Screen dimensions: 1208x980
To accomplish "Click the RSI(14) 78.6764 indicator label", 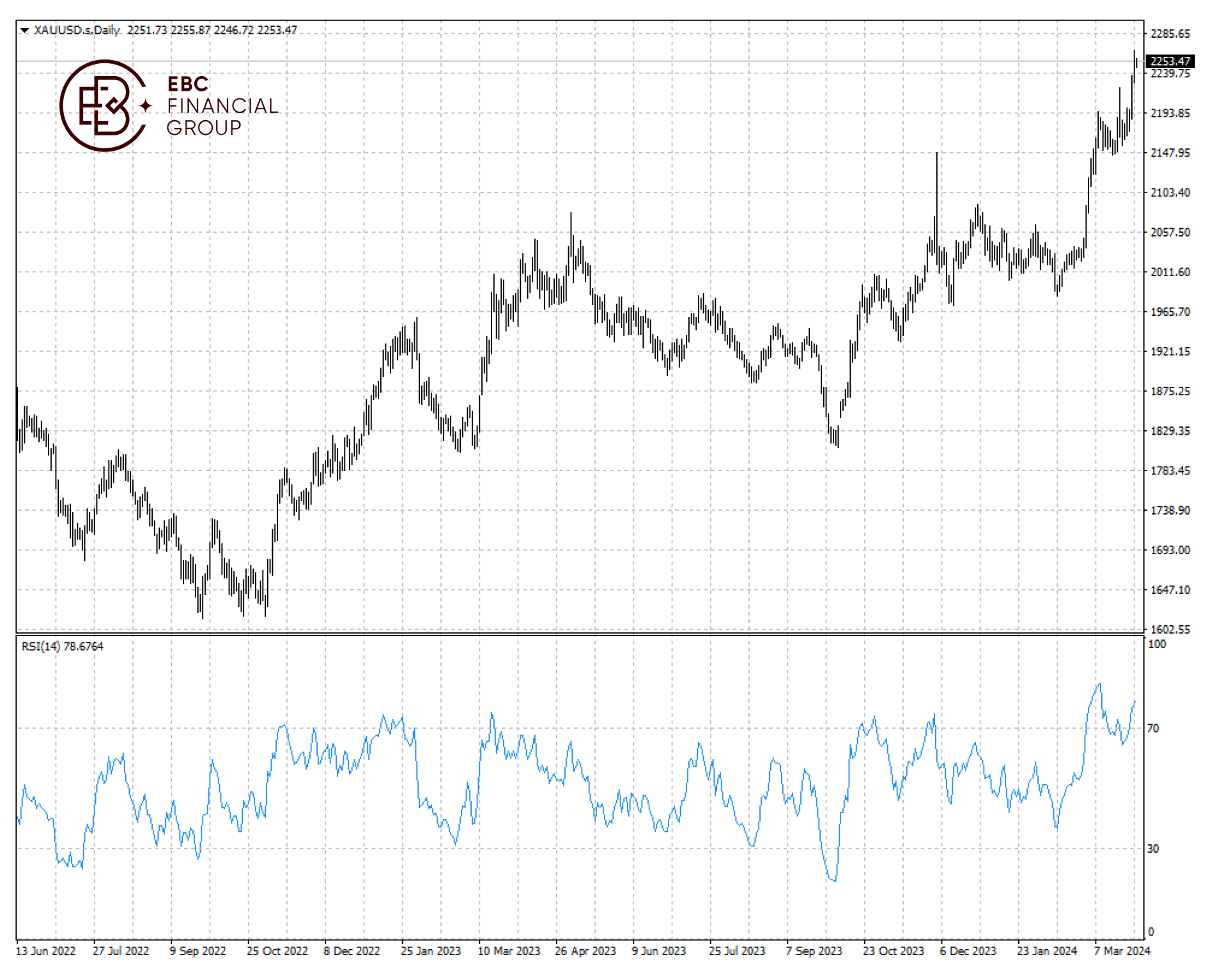I will click(62, 646).
